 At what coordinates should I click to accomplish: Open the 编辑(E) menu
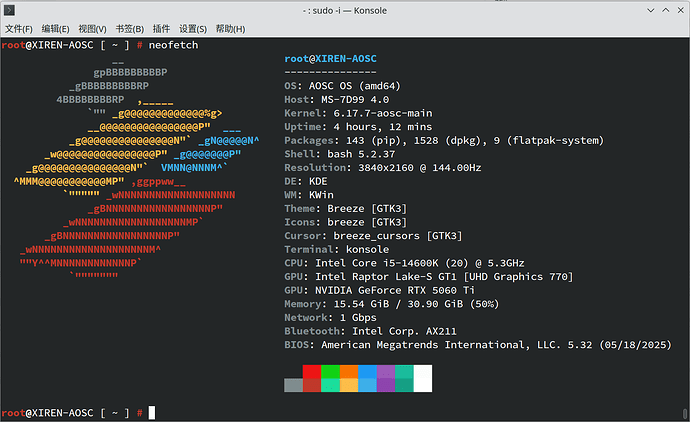coord(57,29)
